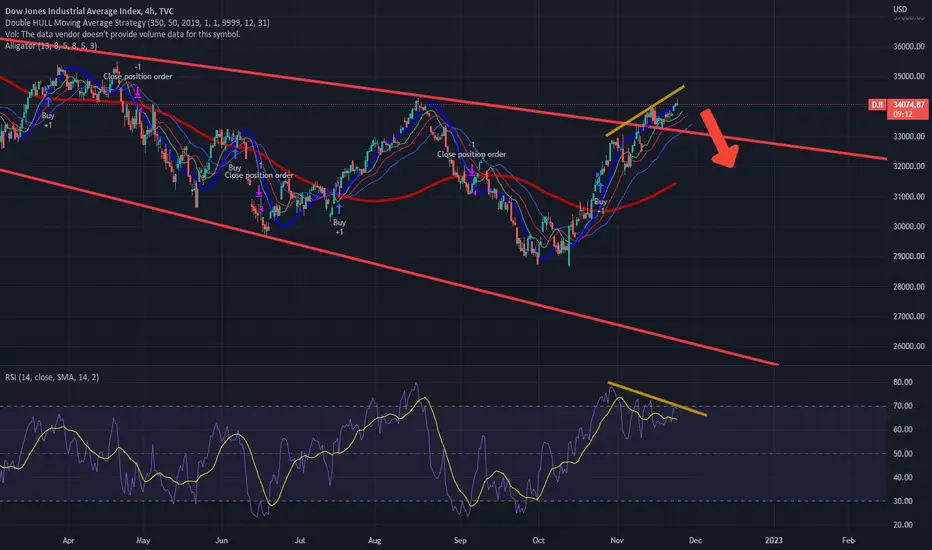Select the July Buy +1 signal label
This screenshot has width=932, height=550.
click(x=339, y=227)
